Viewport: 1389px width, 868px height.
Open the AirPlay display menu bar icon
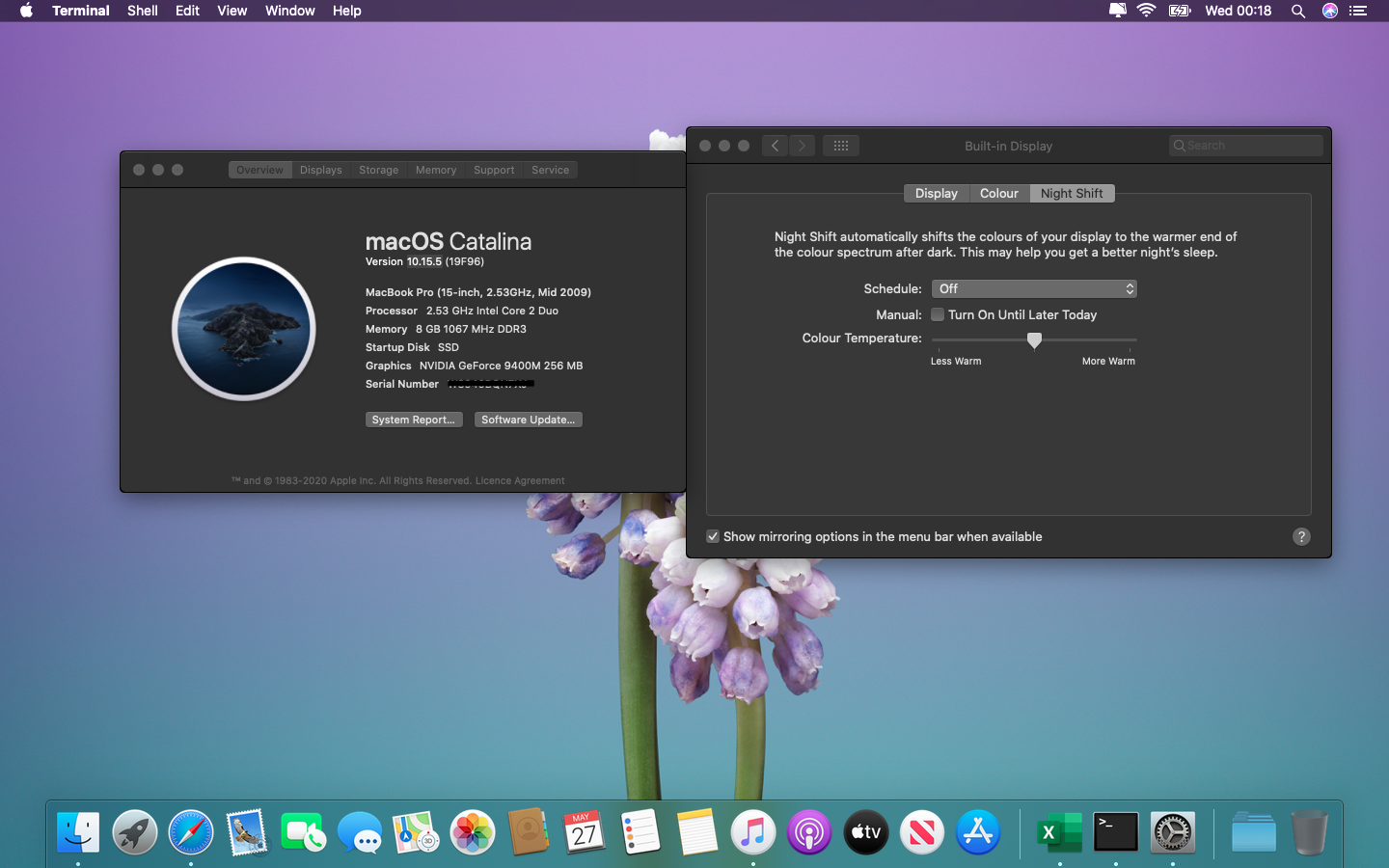click(1118, 11)
